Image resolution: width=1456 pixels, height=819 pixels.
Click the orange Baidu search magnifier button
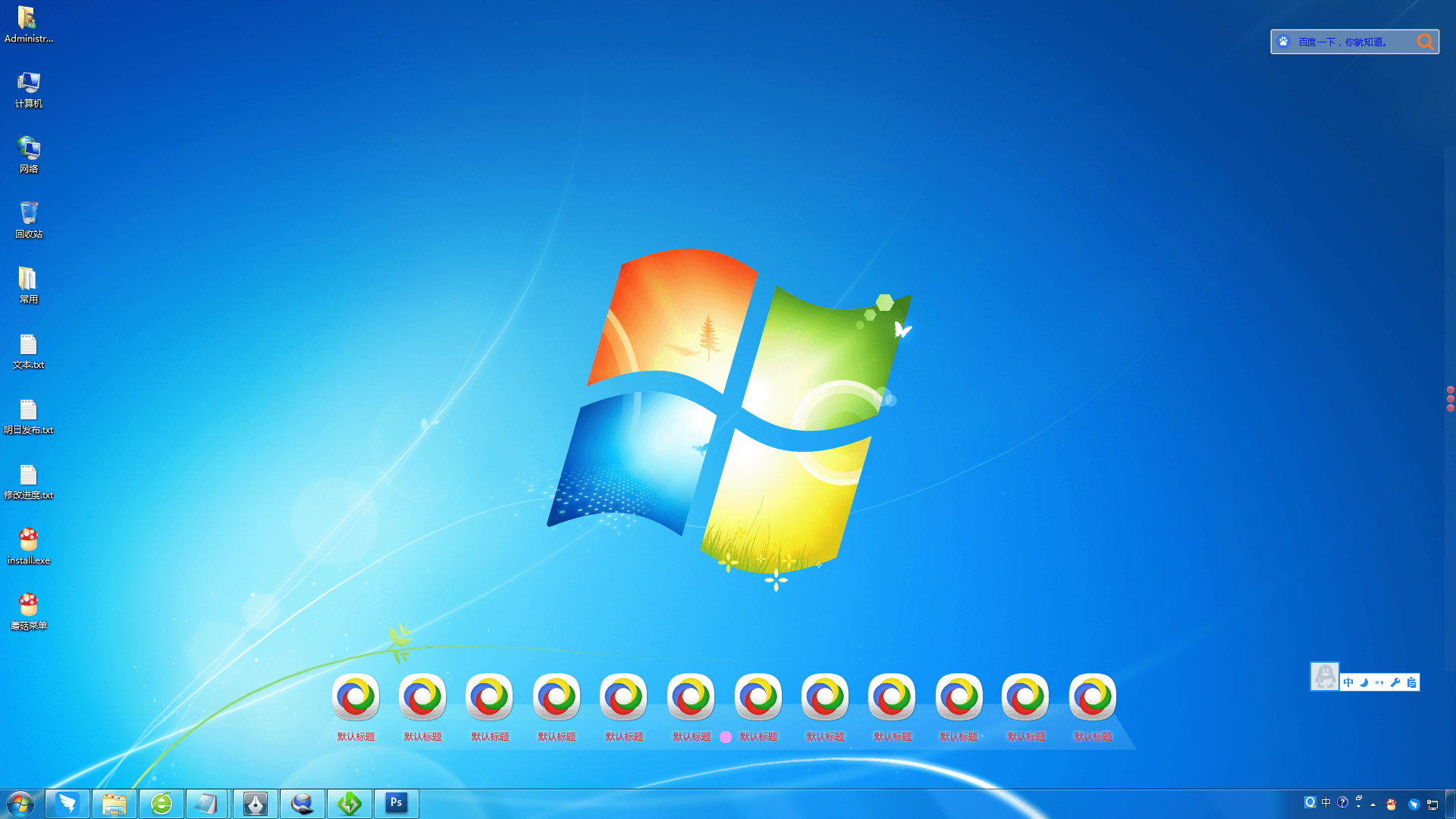1426,42
